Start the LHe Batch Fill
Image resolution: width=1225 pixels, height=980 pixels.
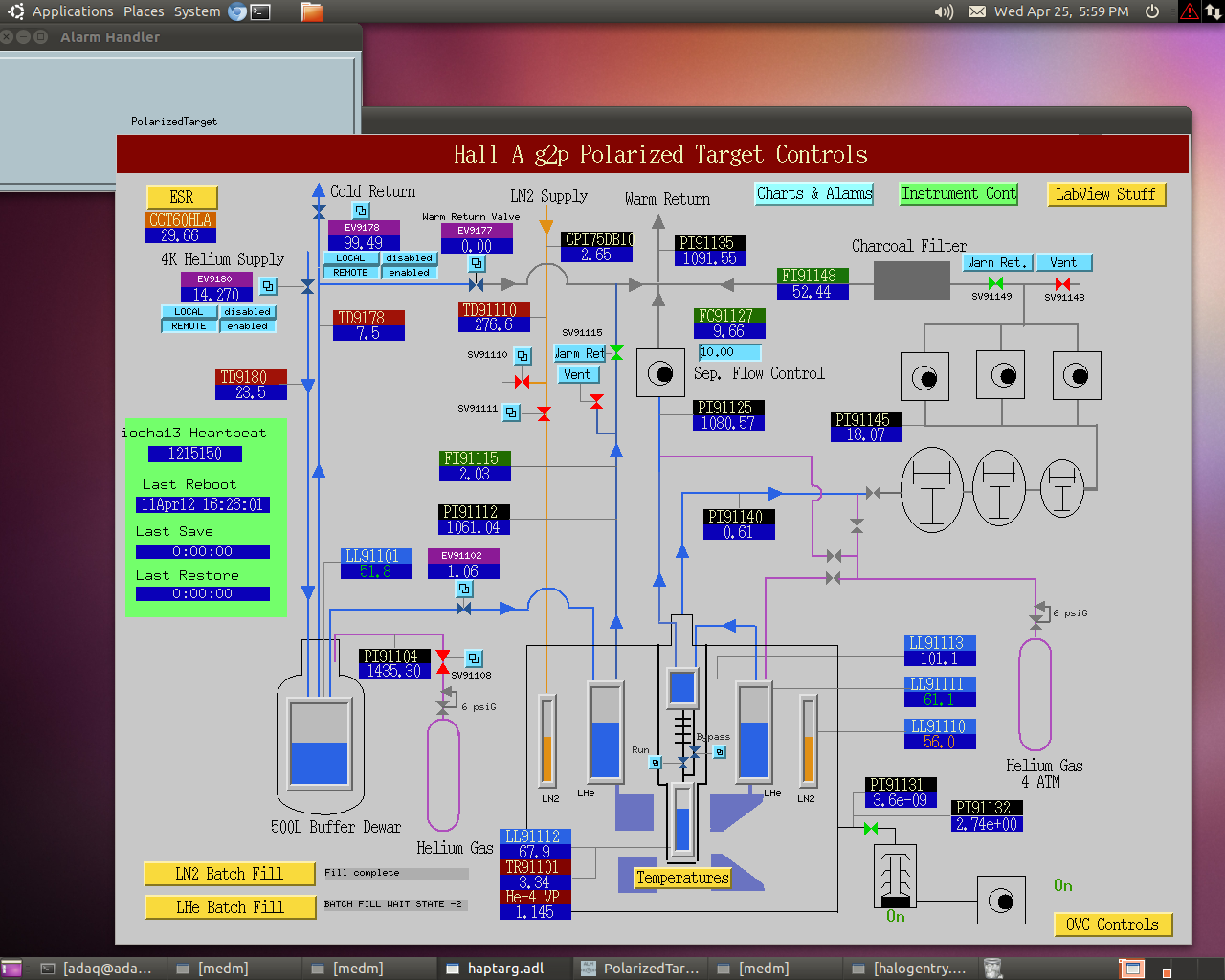click(x=230, y=907)
